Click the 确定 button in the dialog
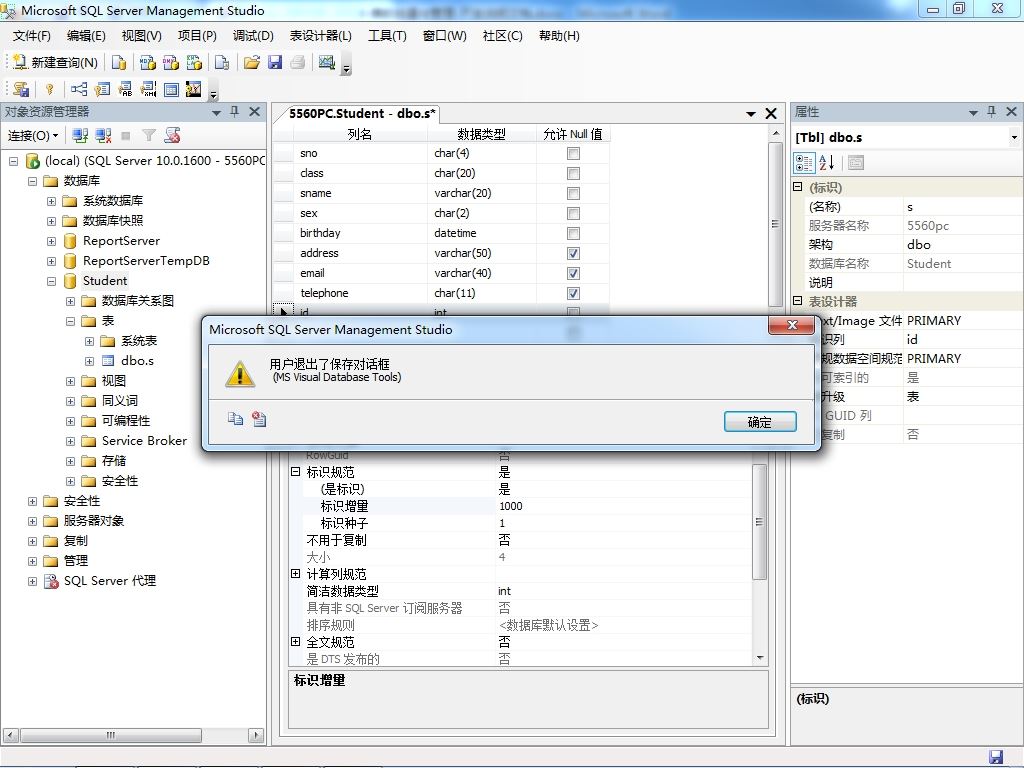Image resolution: width=1024 pixels, height=768 pixels. [760, 422]
